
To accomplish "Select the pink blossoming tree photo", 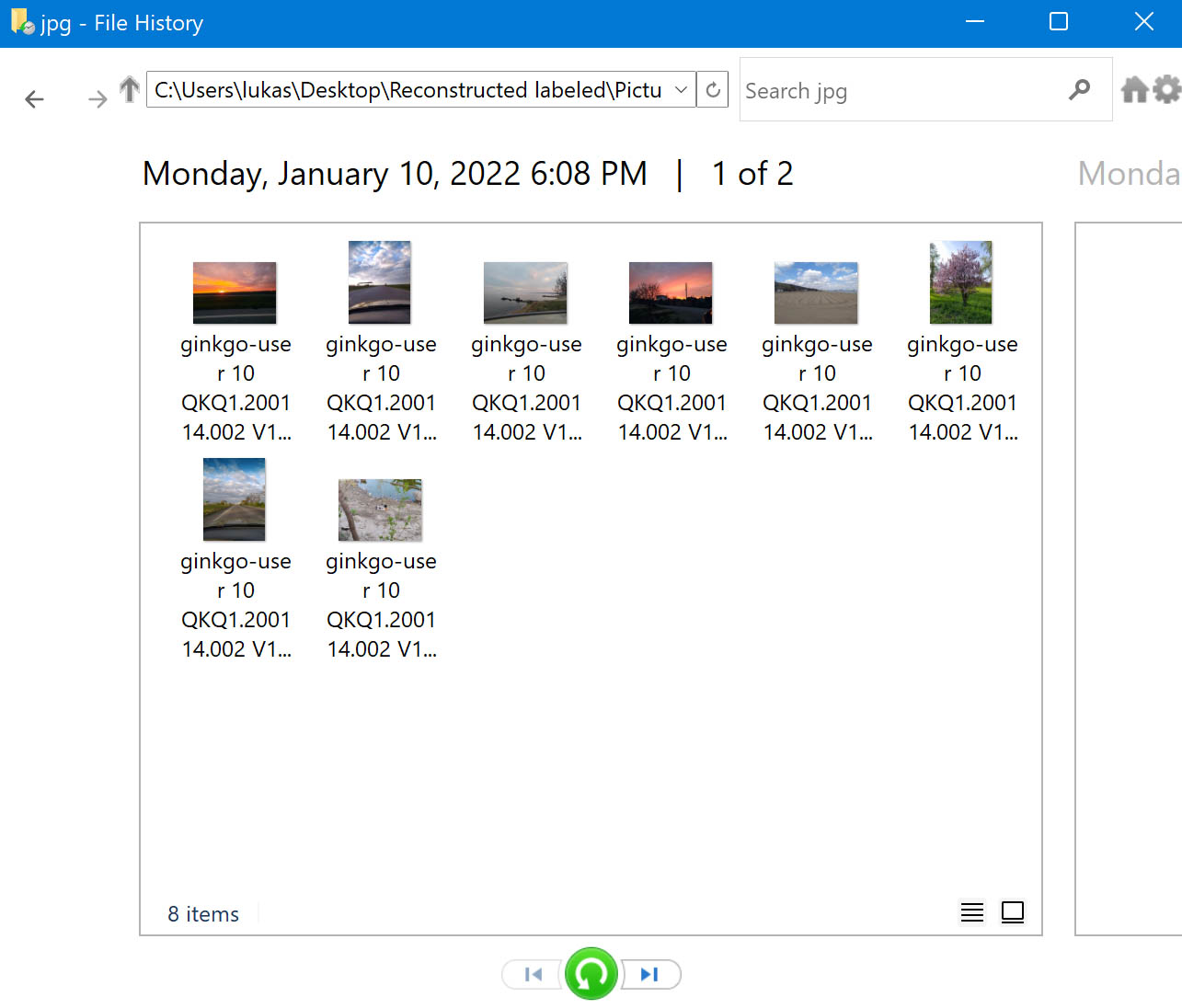I will point(961,282).
